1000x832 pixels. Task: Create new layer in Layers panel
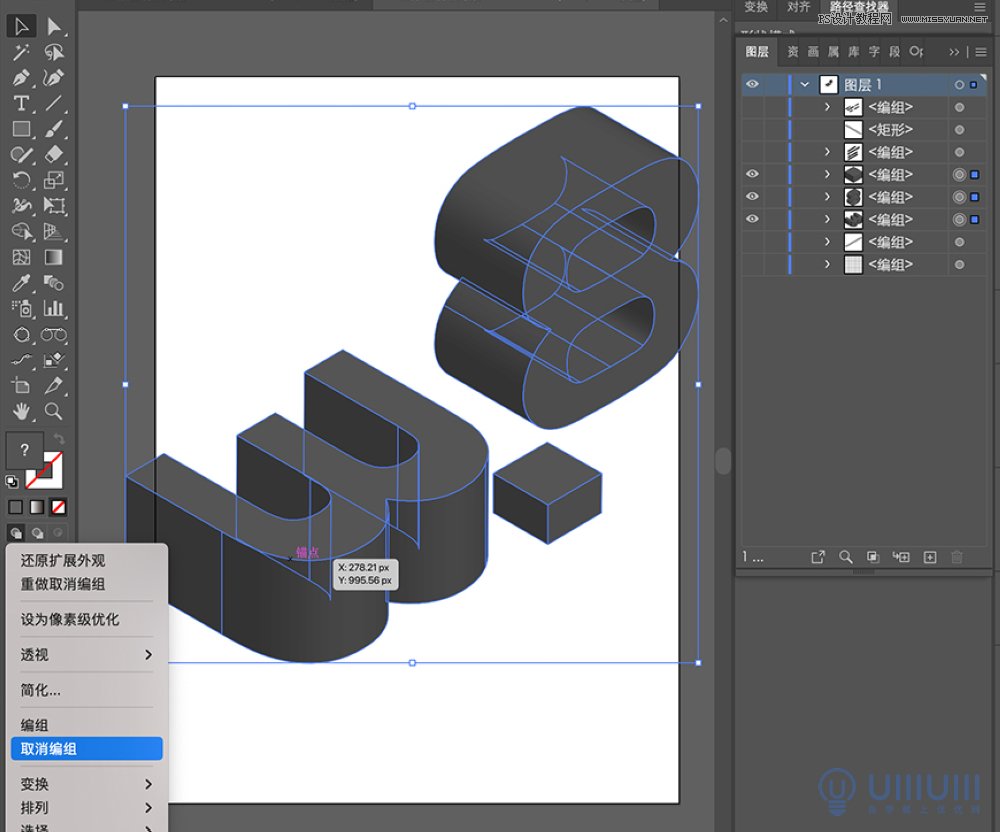point(929,557)
